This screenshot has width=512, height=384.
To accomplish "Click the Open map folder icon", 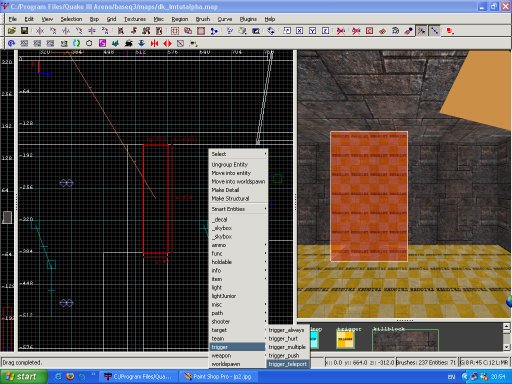I will pos(12,31).
